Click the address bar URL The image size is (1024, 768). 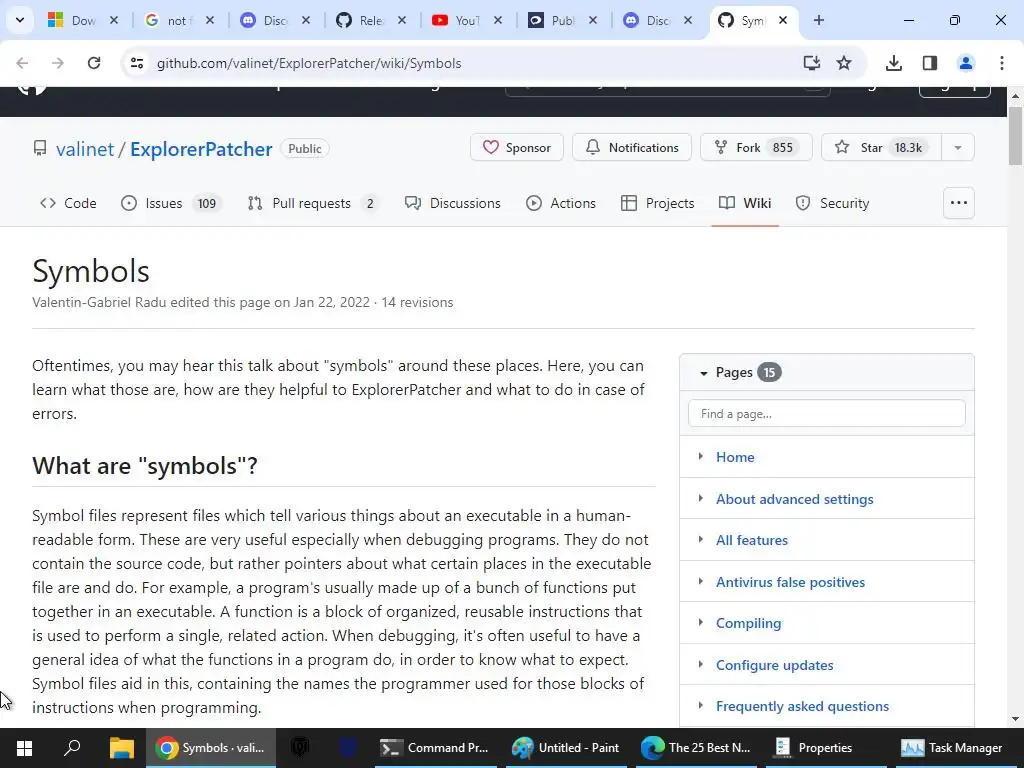click(x=309, y=63)
